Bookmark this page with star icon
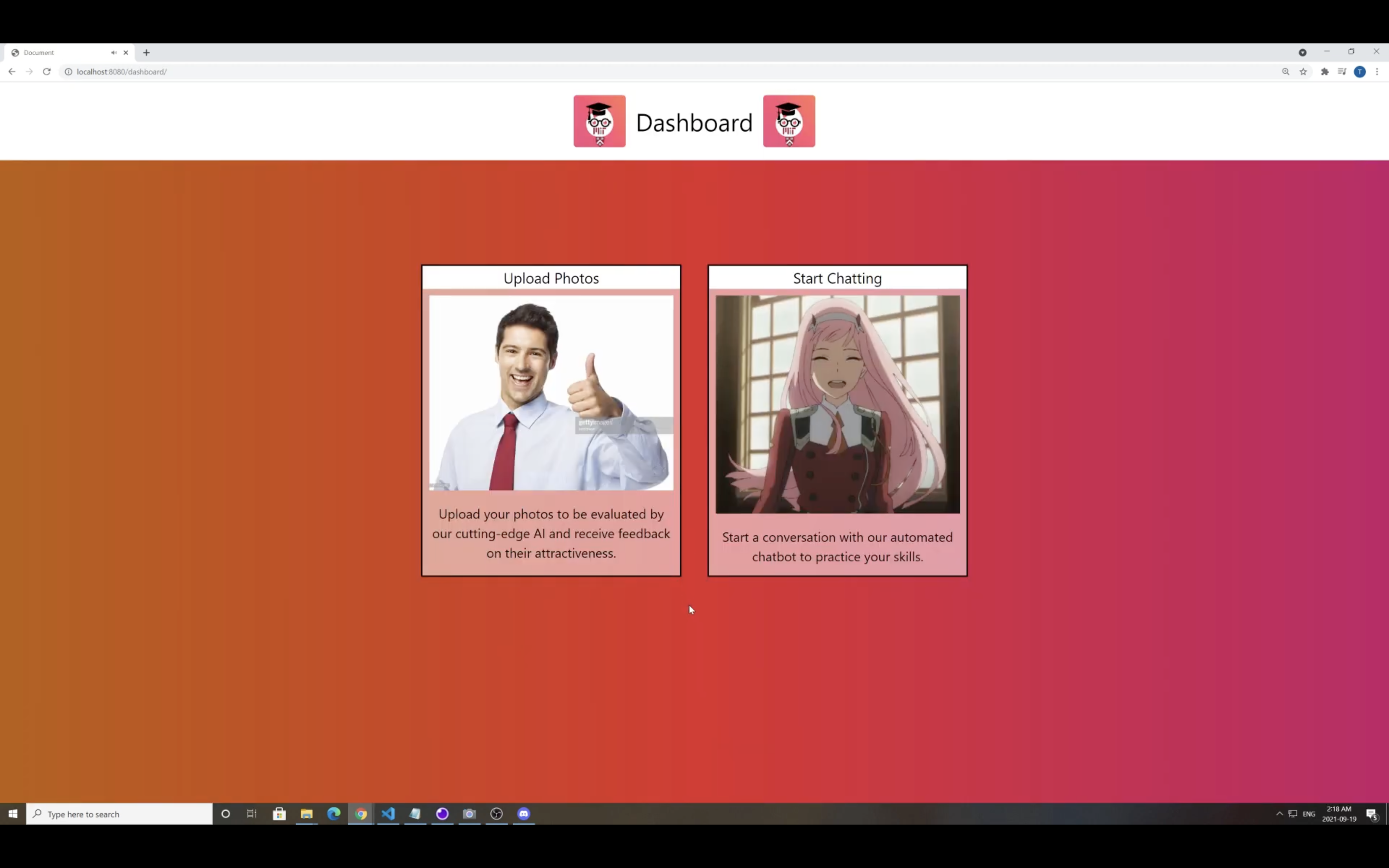This screenshot has width=1389, height=868. pos(1304,72)
